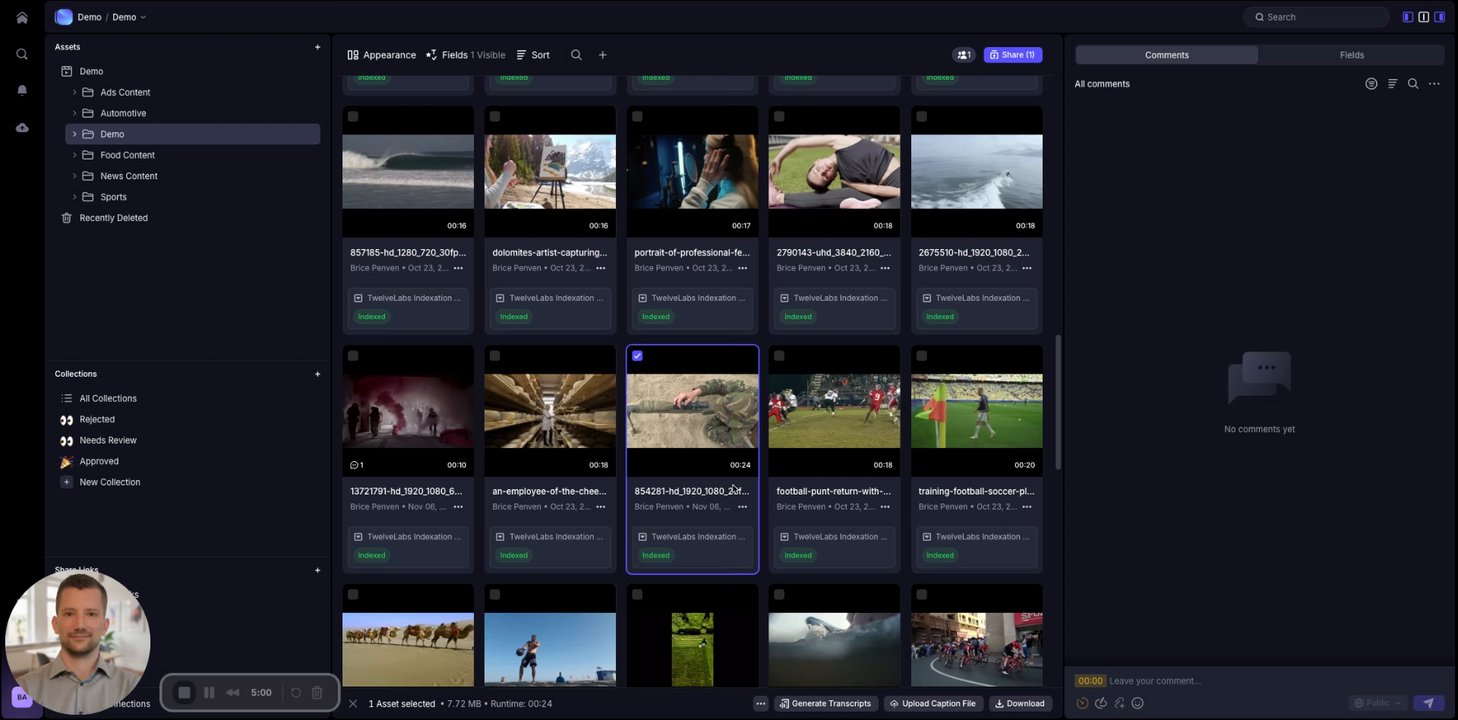Select the 857185-hd_1280_720 wave video checkbox
This screenshot has width=1458, height=720.
click(353, 117)
